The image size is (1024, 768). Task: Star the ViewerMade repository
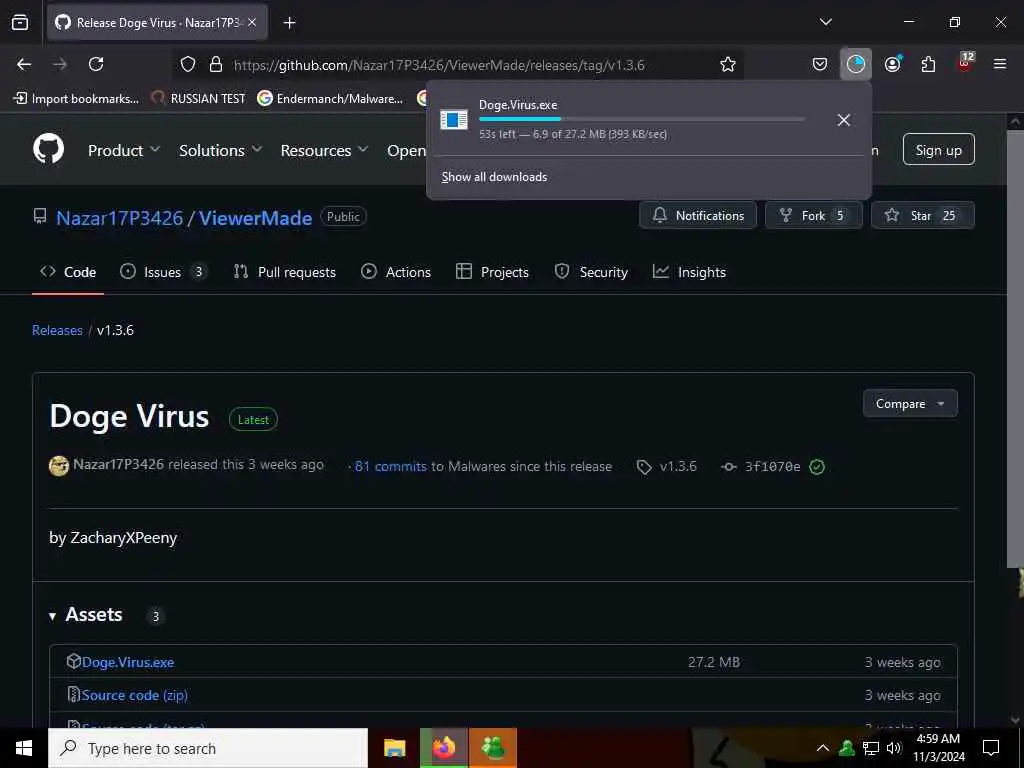(923, 216)
